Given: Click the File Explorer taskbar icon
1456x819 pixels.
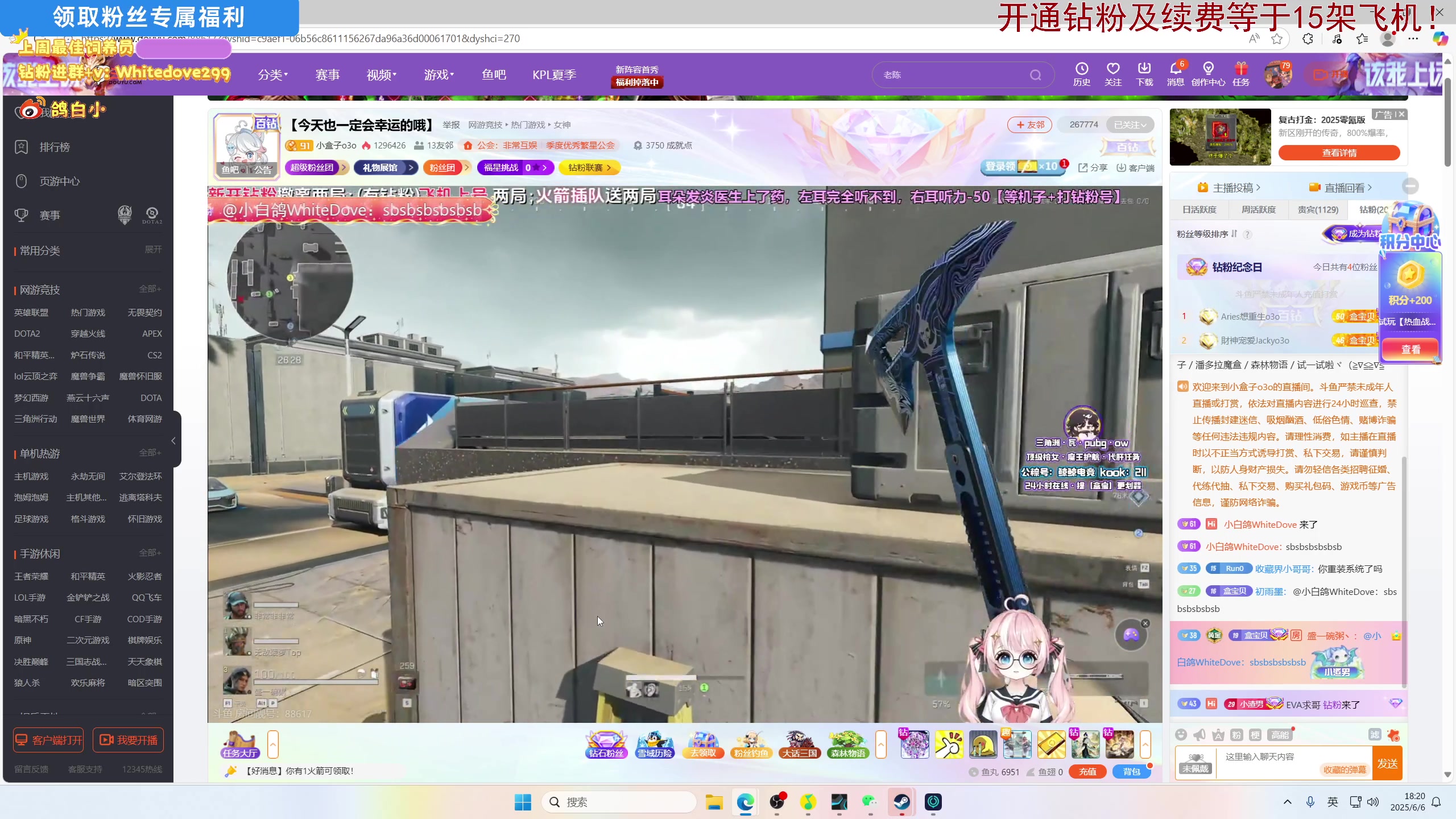Looking at the screenshot, I should [714, 802].
